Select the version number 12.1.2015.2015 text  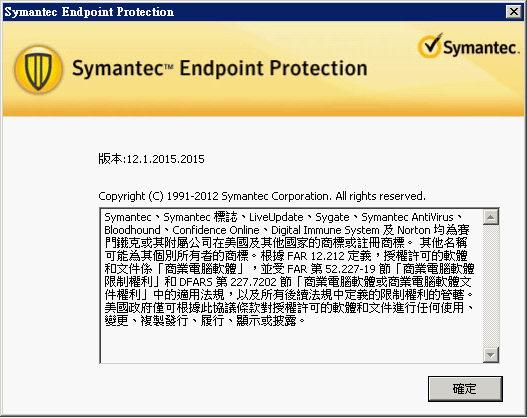pos(165,159)
